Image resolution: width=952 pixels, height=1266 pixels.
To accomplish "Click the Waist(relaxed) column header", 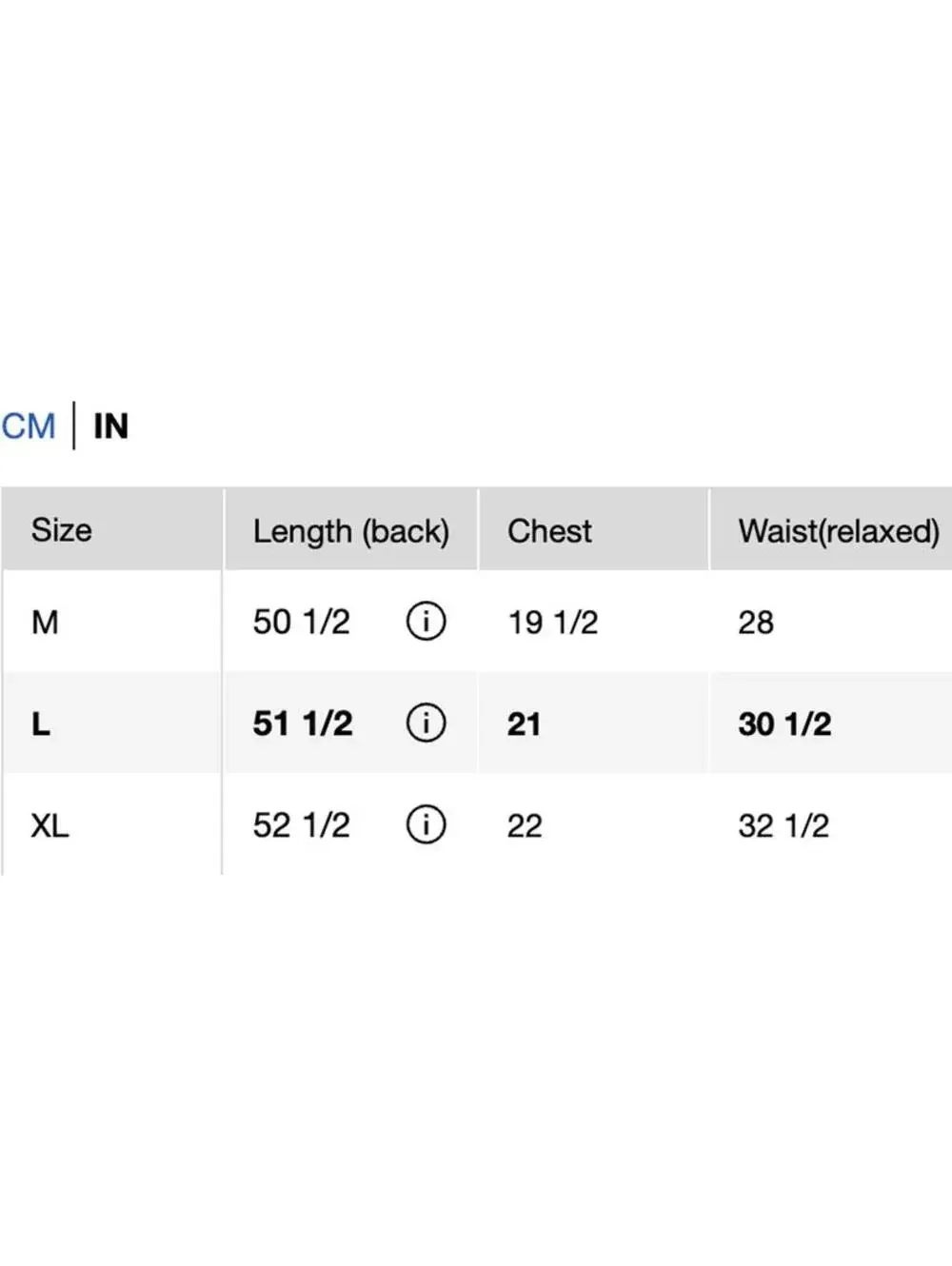I will (x=839, y=531).
